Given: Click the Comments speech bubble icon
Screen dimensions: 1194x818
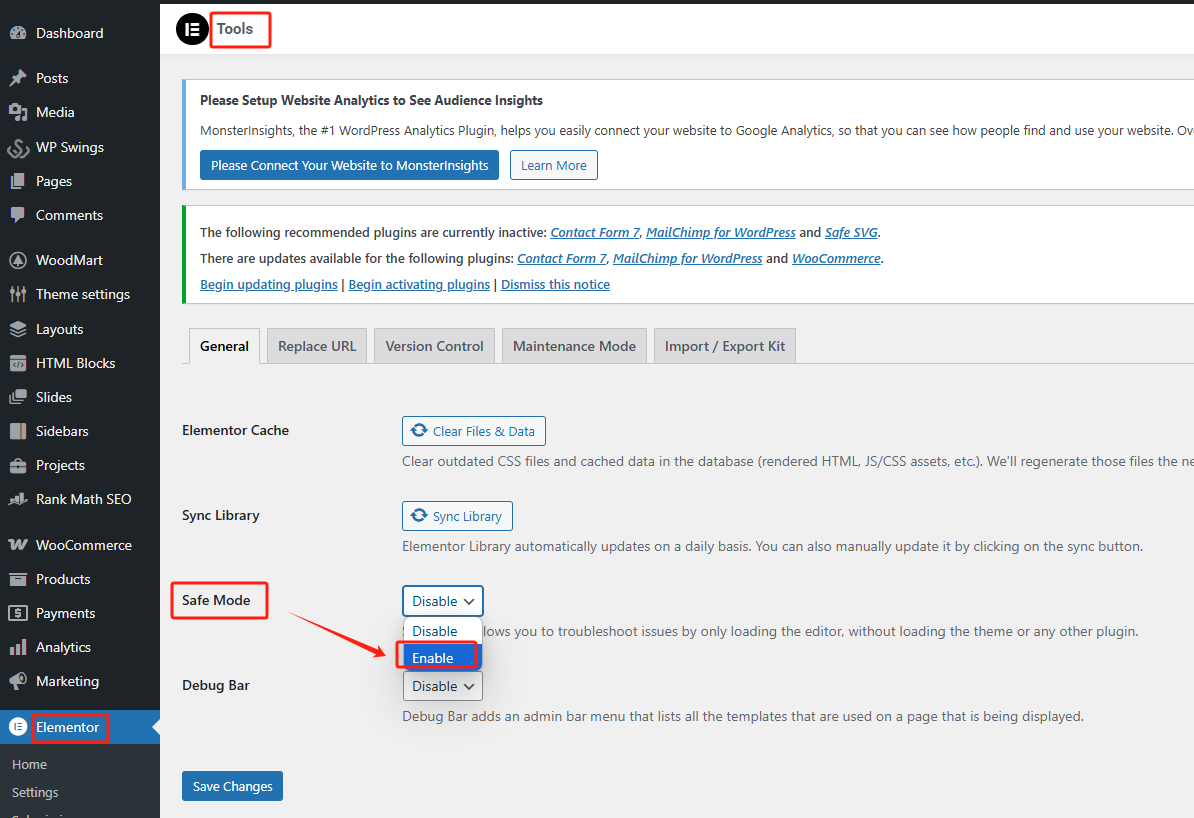Looking at the screenshot, I should click(x=17, y=215).
